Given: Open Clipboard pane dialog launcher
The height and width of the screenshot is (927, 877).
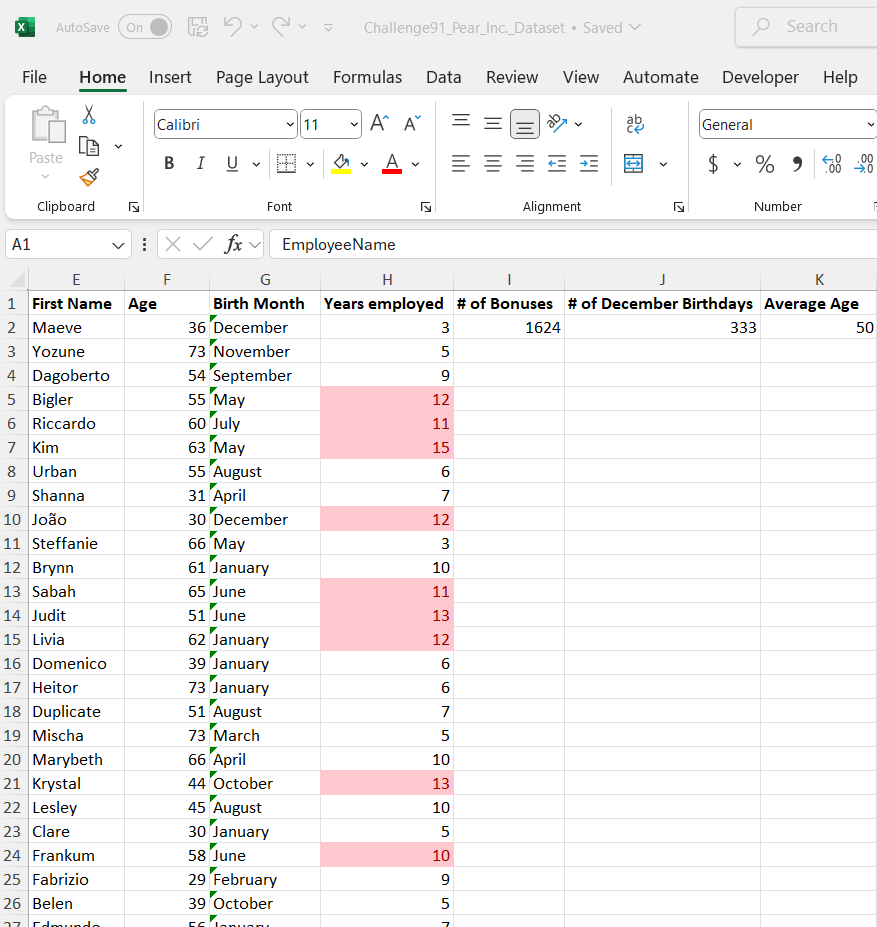Looking at the screenshot, I should [x=134, y=207].
